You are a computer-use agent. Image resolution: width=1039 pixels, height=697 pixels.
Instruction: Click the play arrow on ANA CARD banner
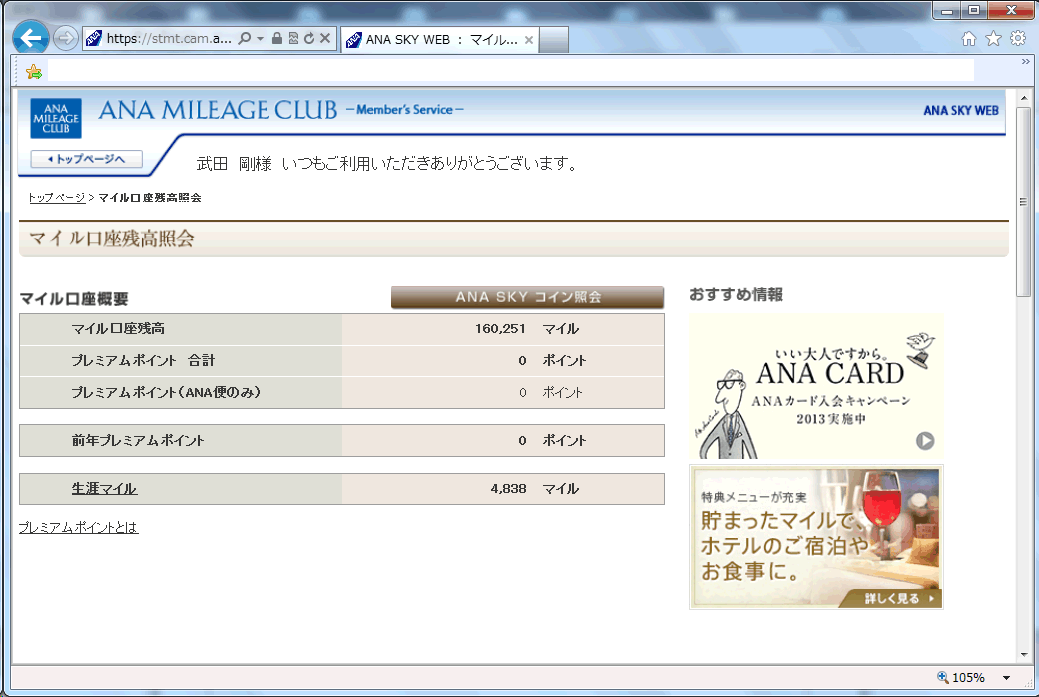click(925, 441)
